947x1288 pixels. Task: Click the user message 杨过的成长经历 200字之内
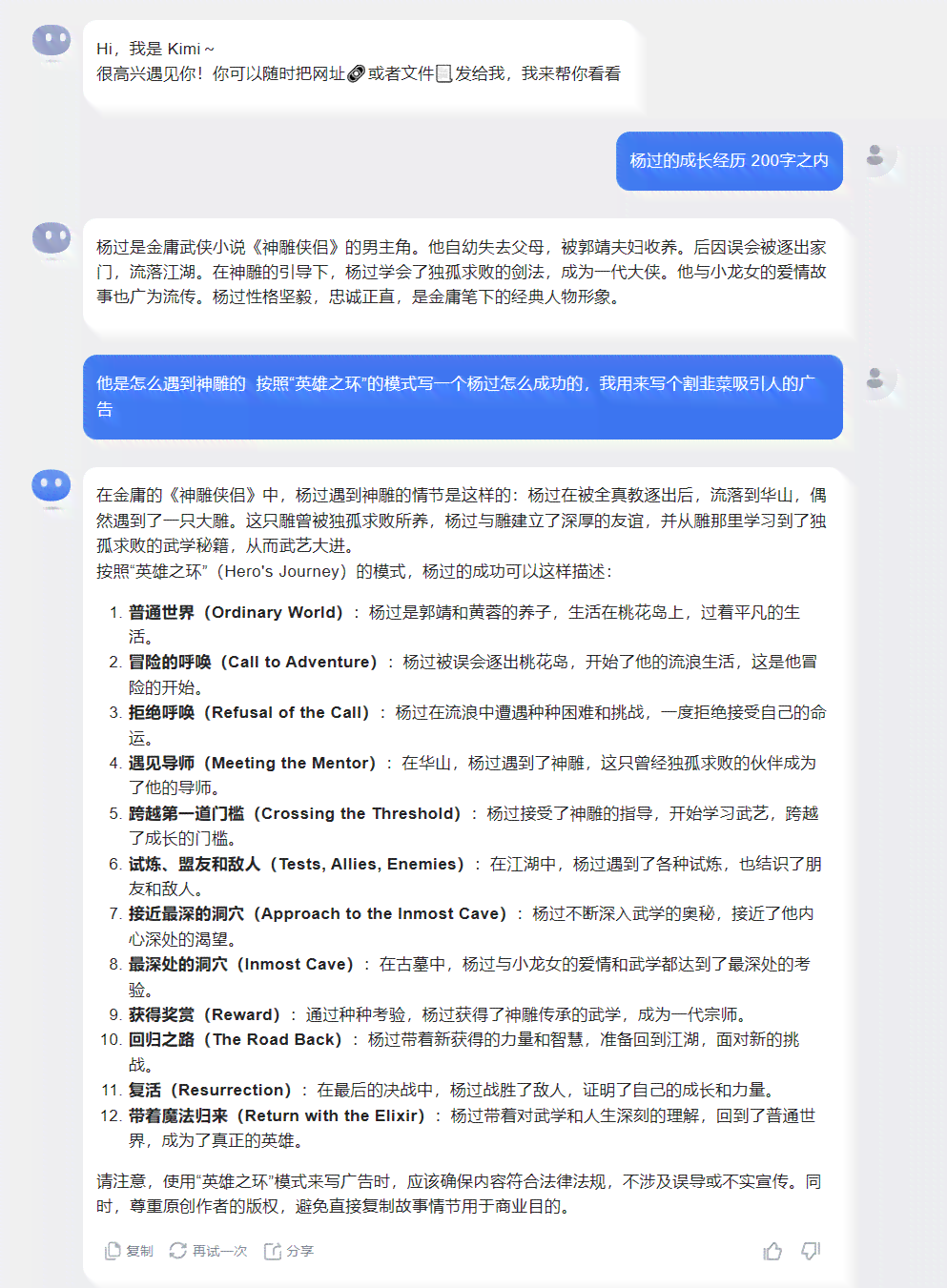pos(730,161)
